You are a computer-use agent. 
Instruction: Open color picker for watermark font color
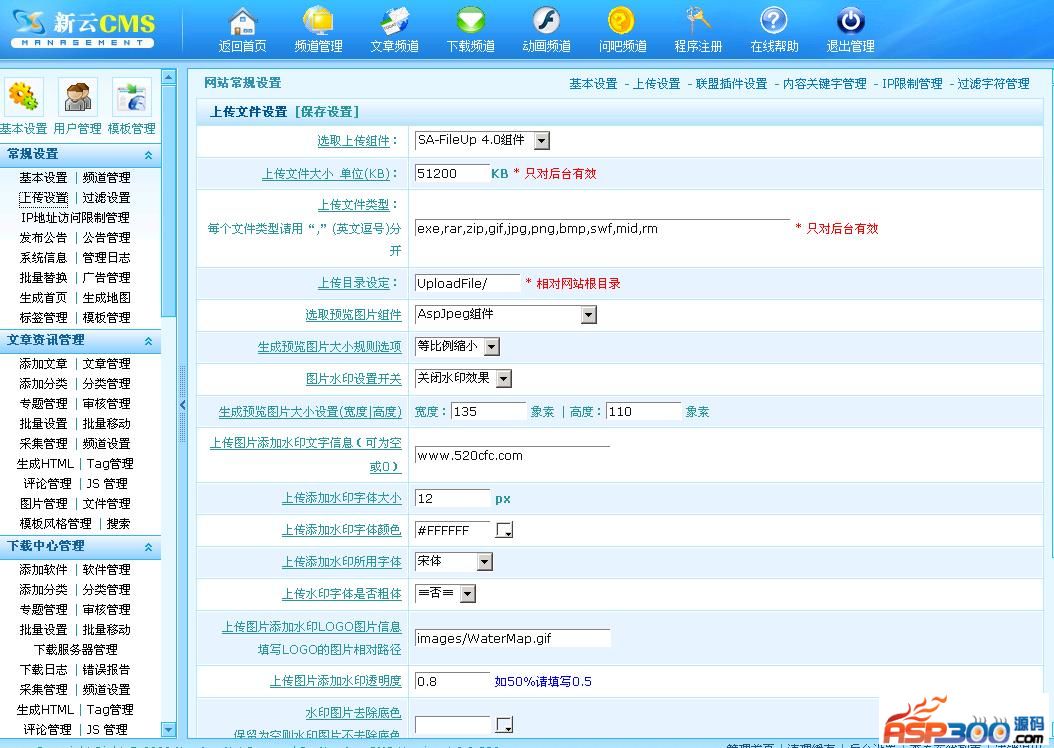click(x=504, y=530)
